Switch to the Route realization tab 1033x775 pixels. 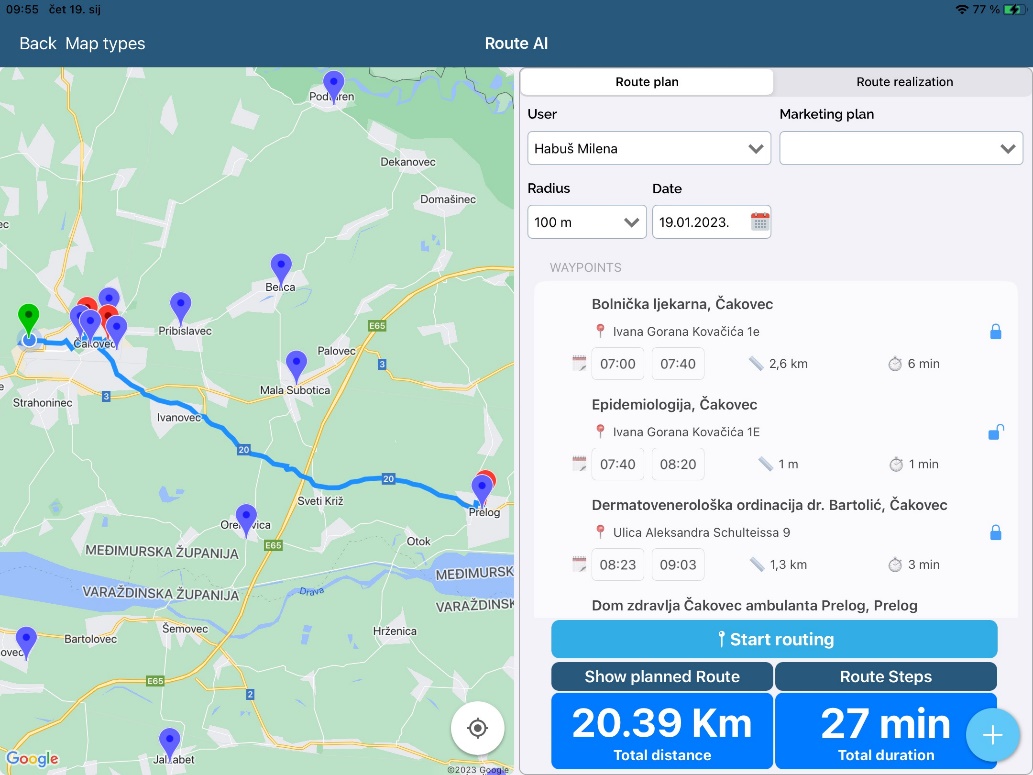pyautogui.click(x=904, y=82)
